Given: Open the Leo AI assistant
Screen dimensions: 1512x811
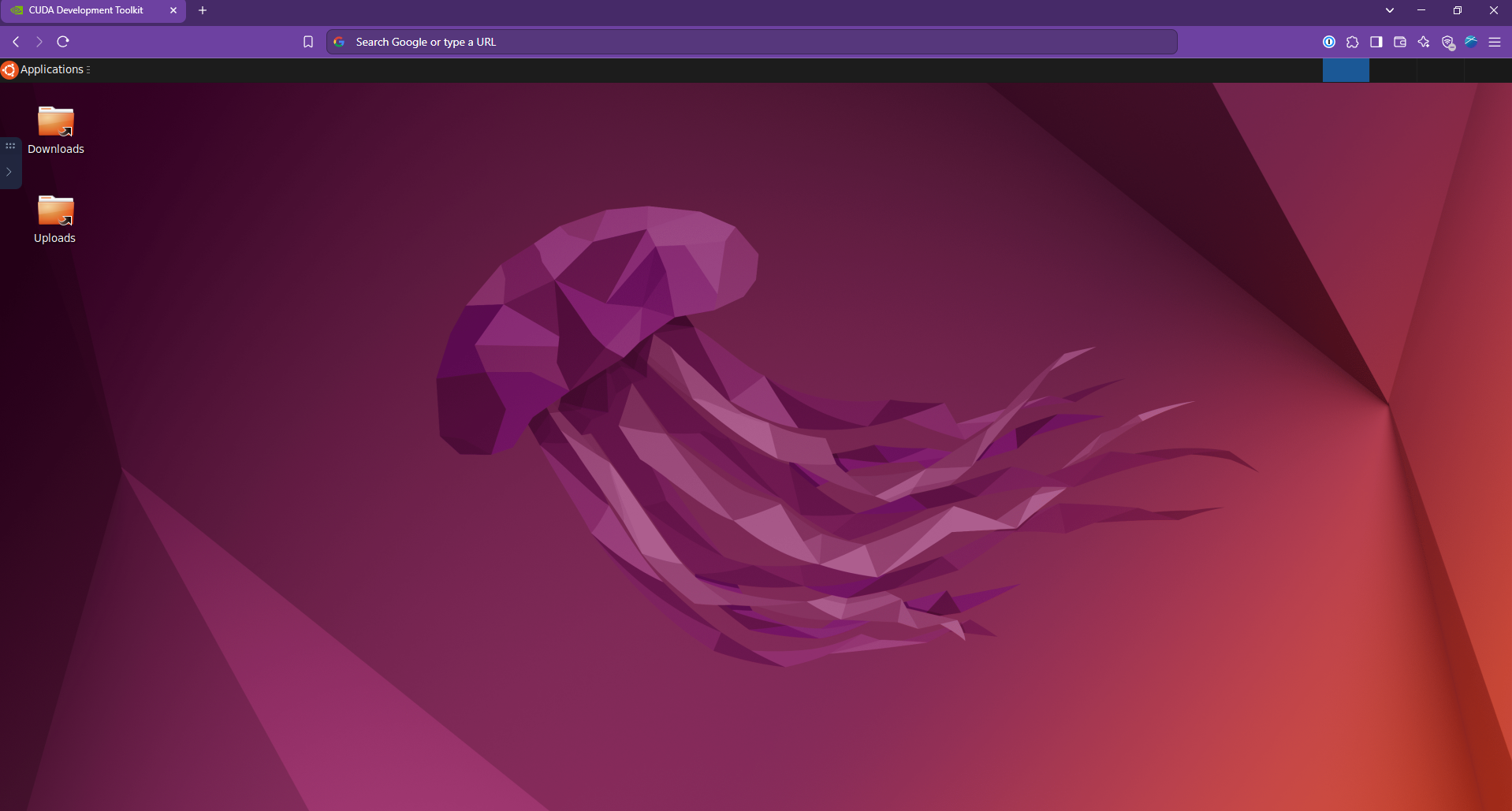Looking at the screenshot, I should (1424, 42).
